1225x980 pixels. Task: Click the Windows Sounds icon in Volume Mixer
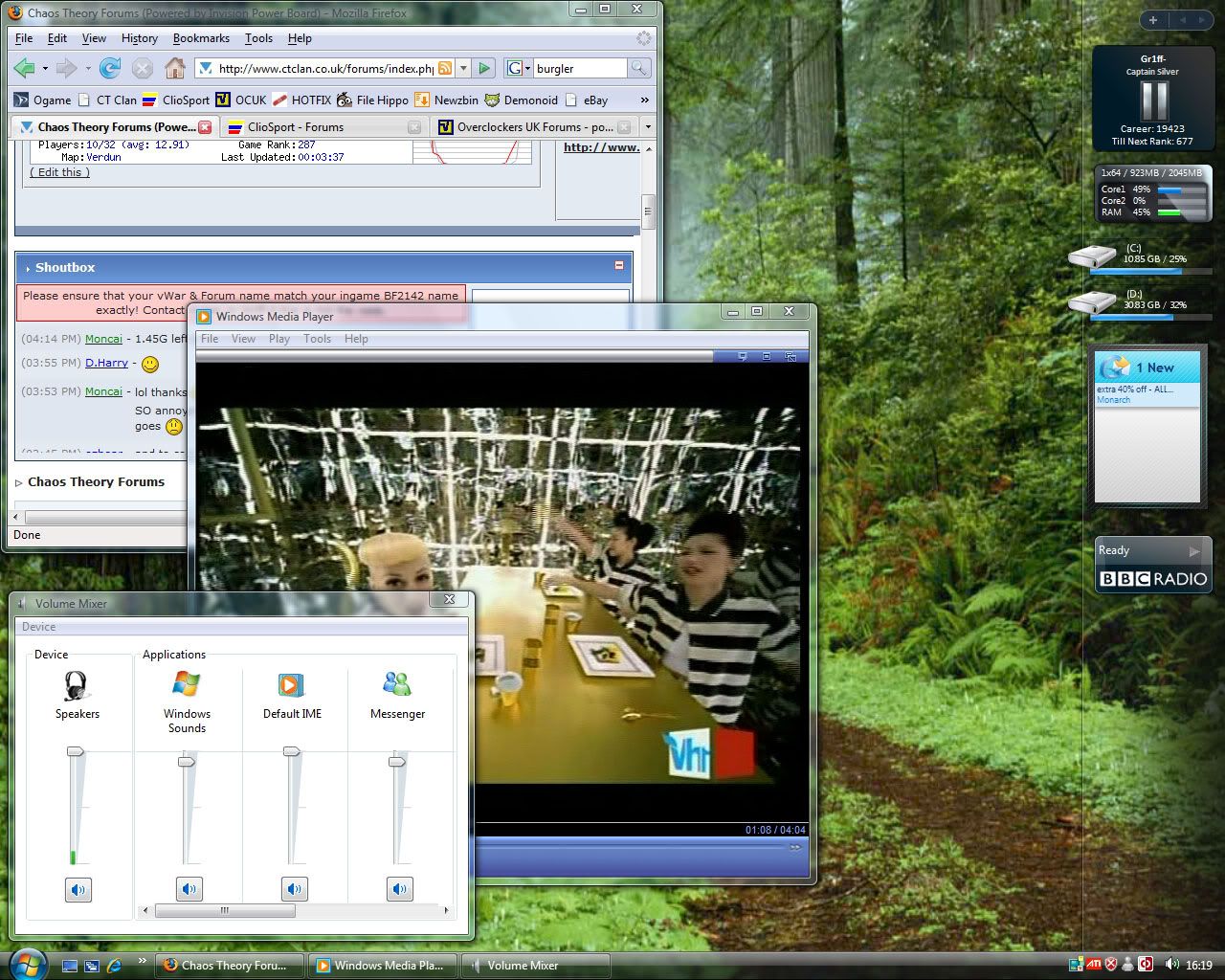click(x=187, y=684)
